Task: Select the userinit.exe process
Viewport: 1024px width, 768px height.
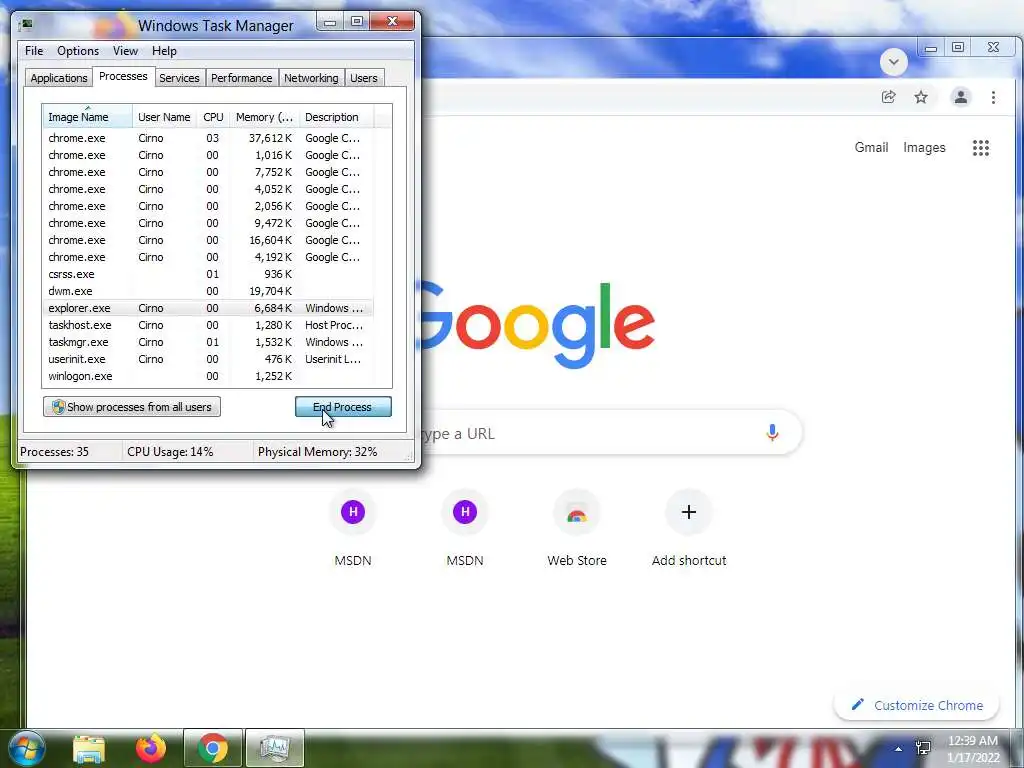Action: 208,359
